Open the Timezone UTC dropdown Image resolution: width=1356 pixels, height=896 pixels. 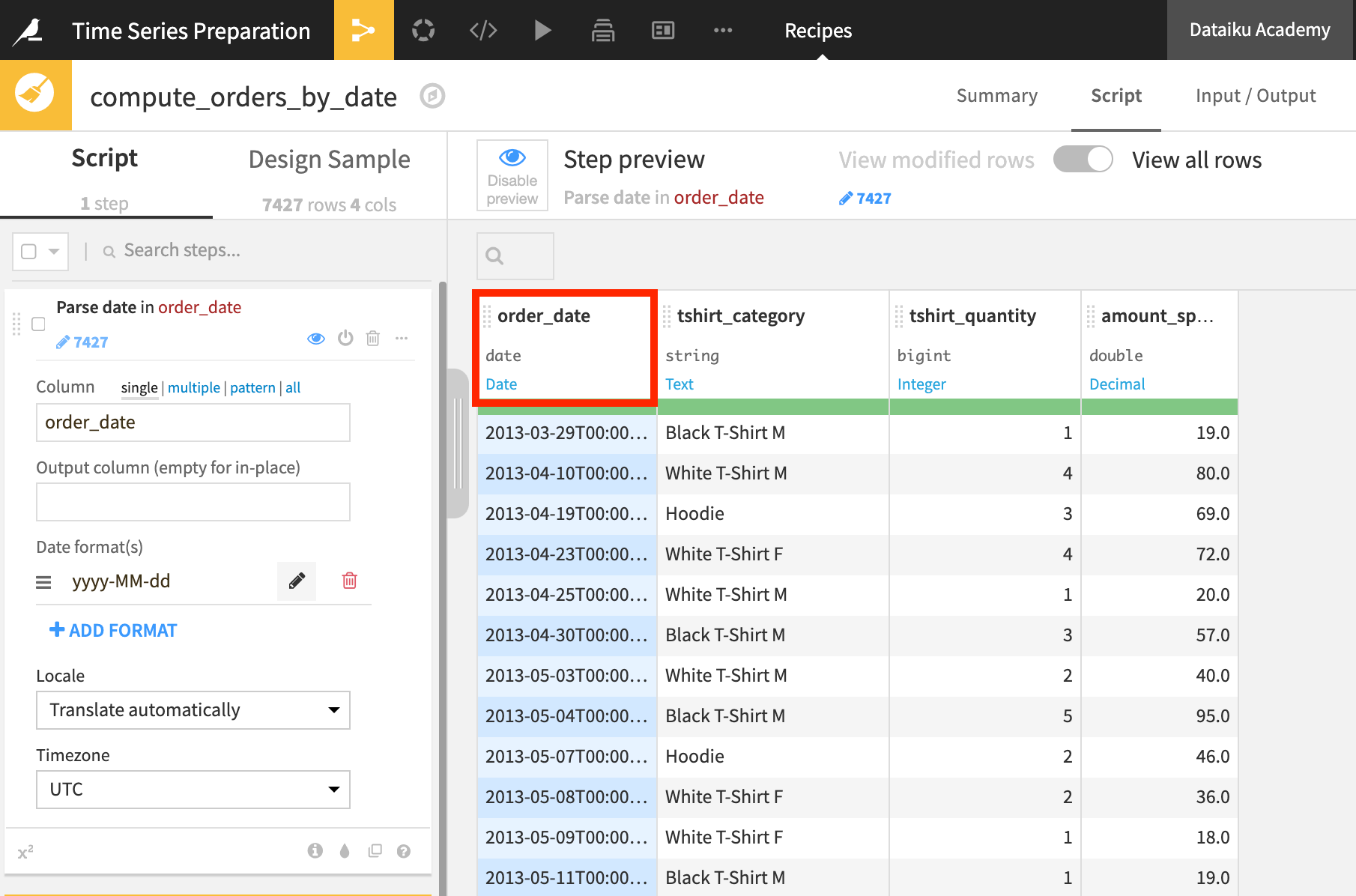[193, 790]
